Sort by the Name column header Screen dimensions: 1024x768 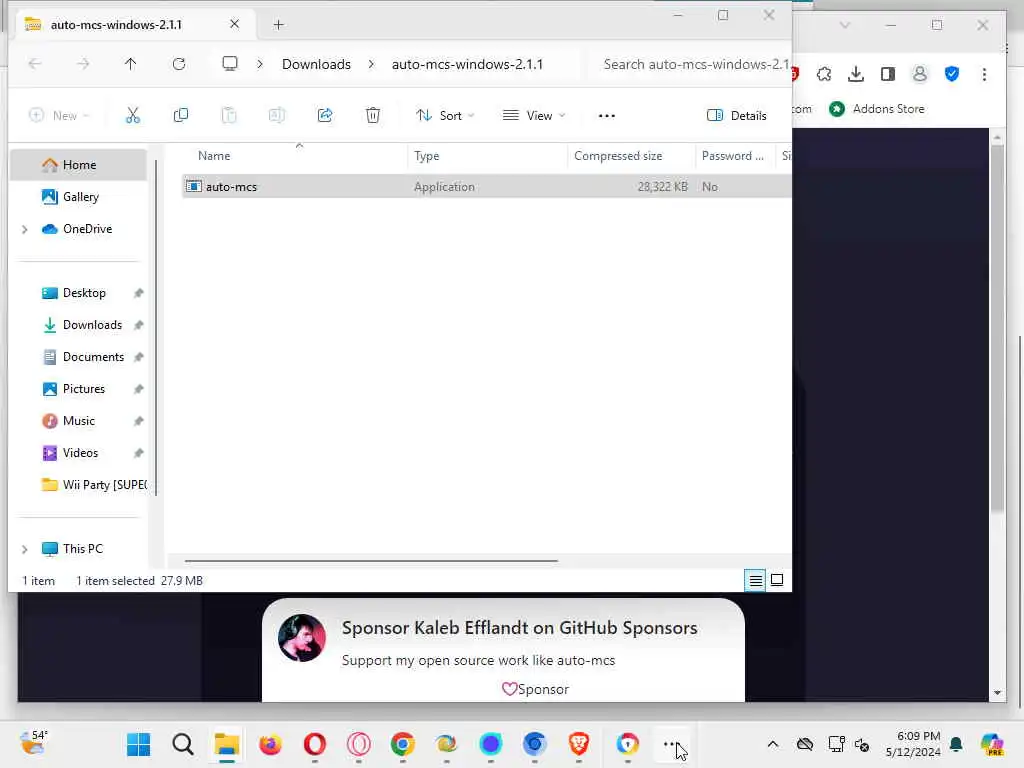click(x=214, y=156)
